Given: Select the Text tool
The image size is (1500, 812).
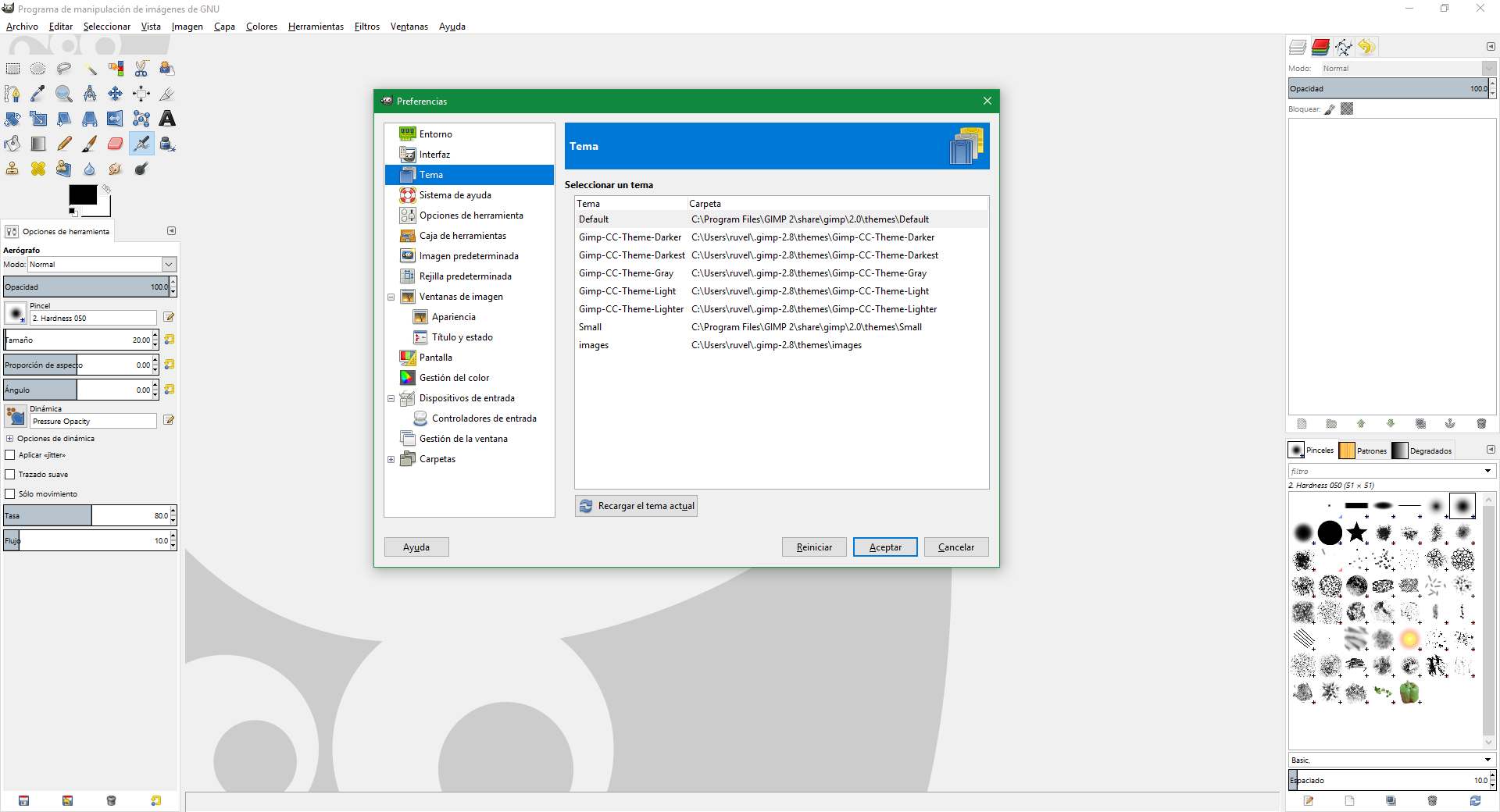Looking at the screenshot, I should [x=167, y=119].
